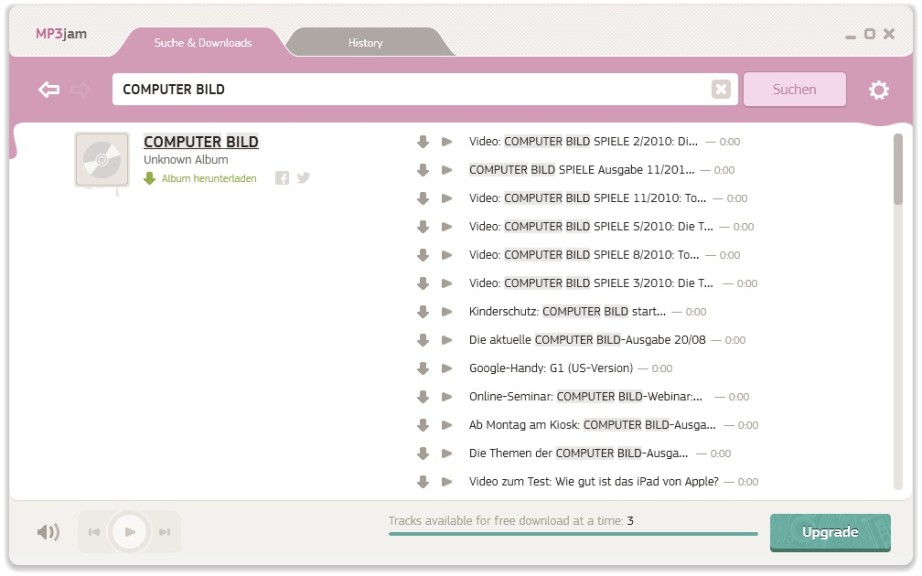Play 'Video: COMPUTER BILD SPIELE 11/2010' track
The width and height of the screenshot is (922, 576).
pos(447,198)
